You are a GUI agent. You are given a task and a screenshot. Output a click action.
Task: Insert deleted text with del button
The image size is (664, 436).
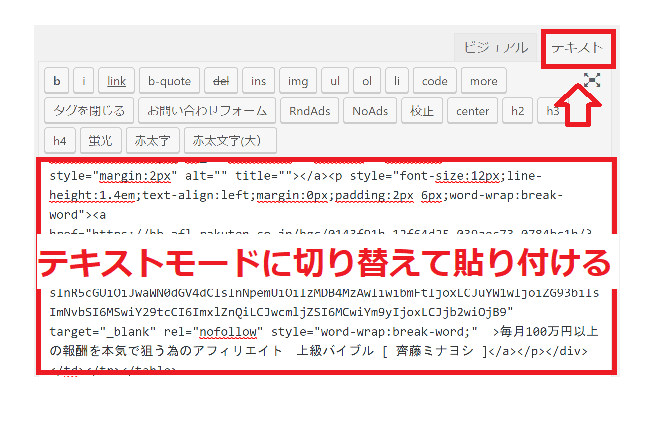point(221,80)
